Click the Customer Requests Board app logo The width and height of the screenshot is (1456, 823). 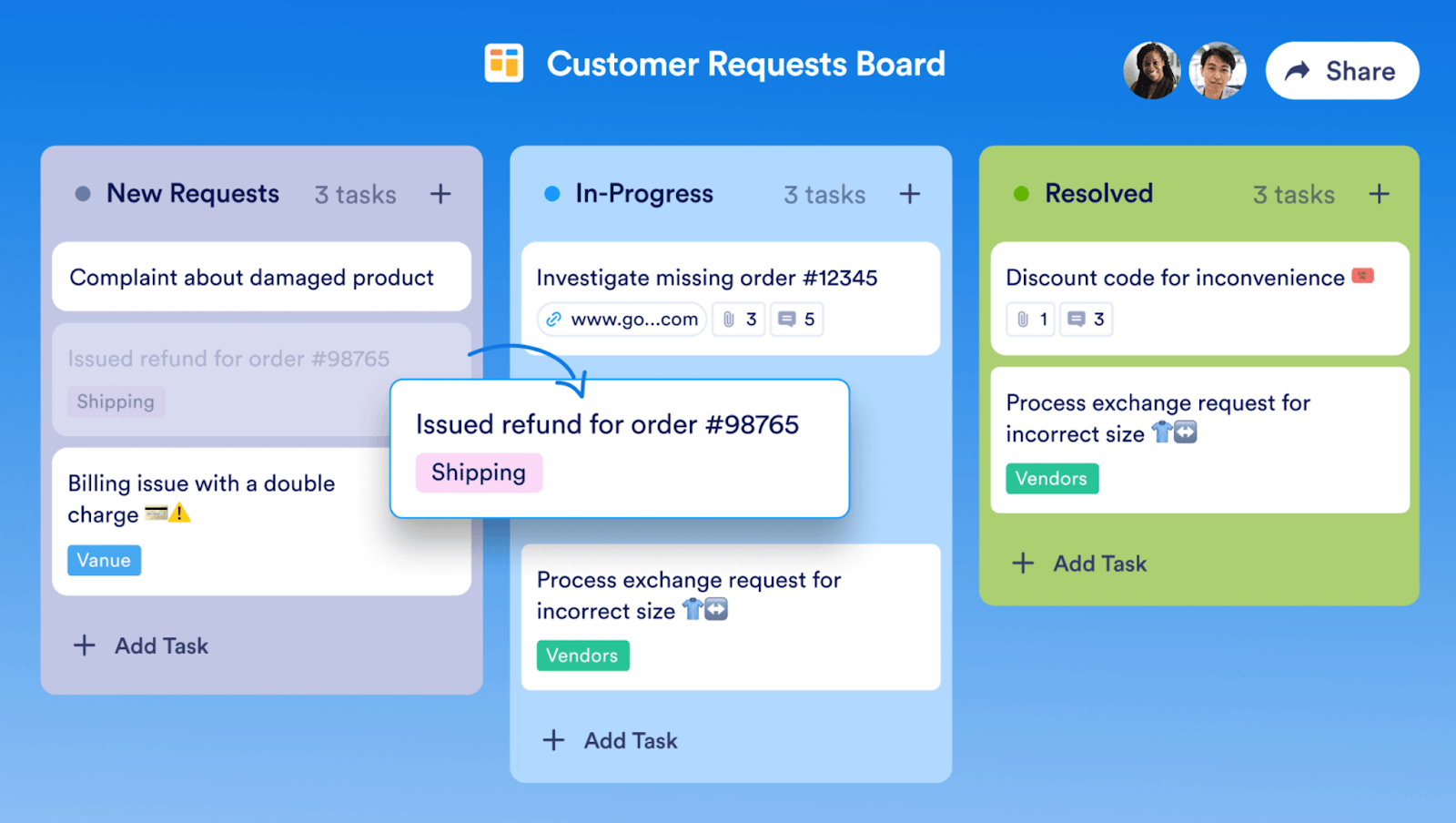coord(504,63)
